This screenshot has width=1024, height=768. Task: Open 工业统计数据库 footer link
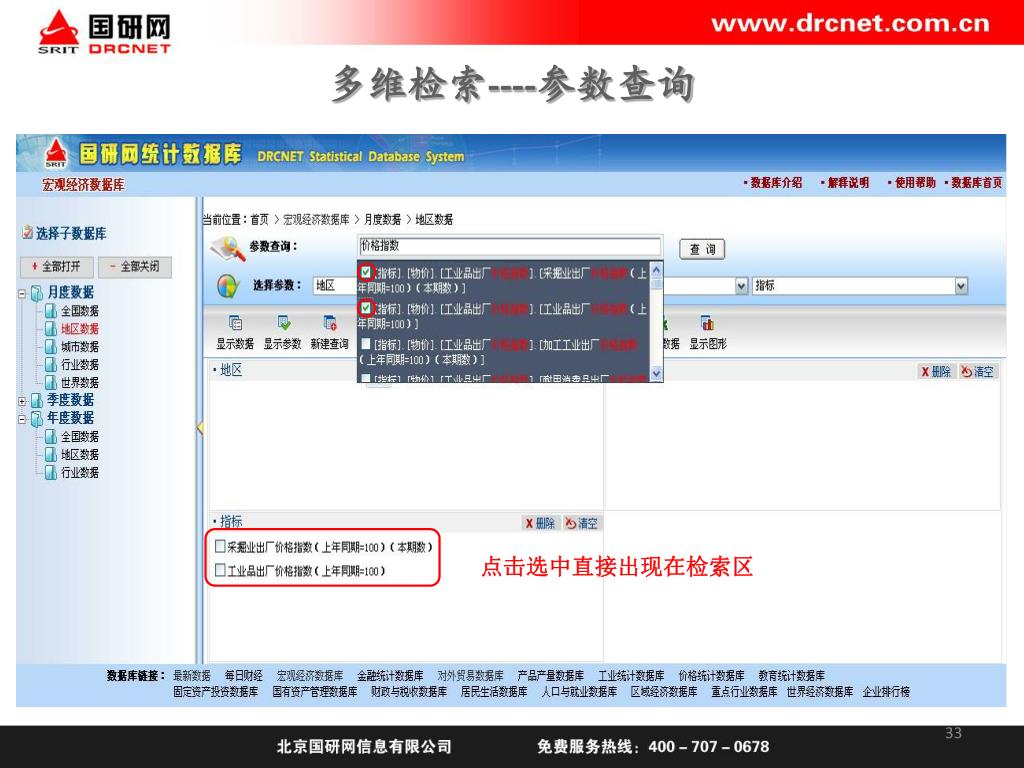click(x=631, y=675)
